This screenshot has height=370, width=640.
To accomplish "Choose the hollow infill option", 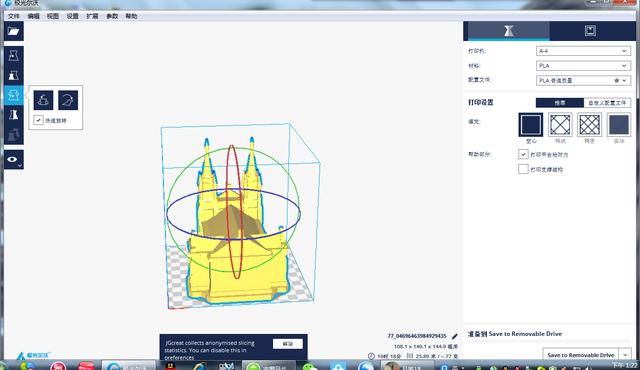I will (531, 125).
